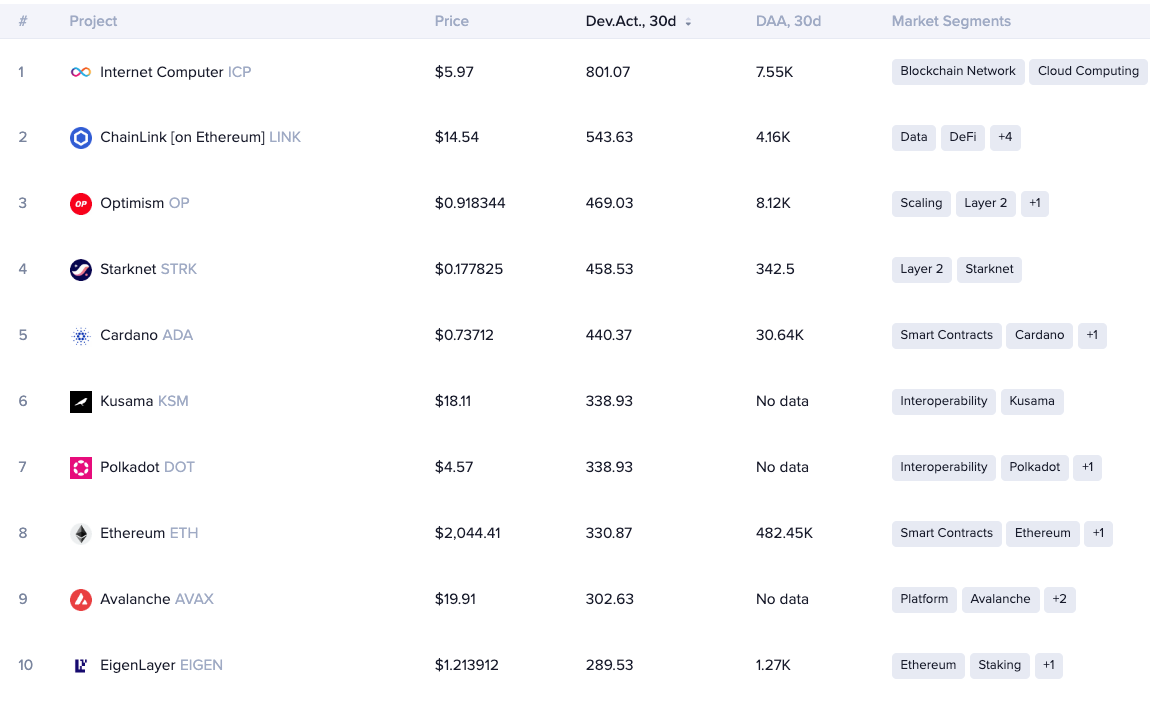
Task: Click the # rank column header
Action: click(x=23, y=21)
